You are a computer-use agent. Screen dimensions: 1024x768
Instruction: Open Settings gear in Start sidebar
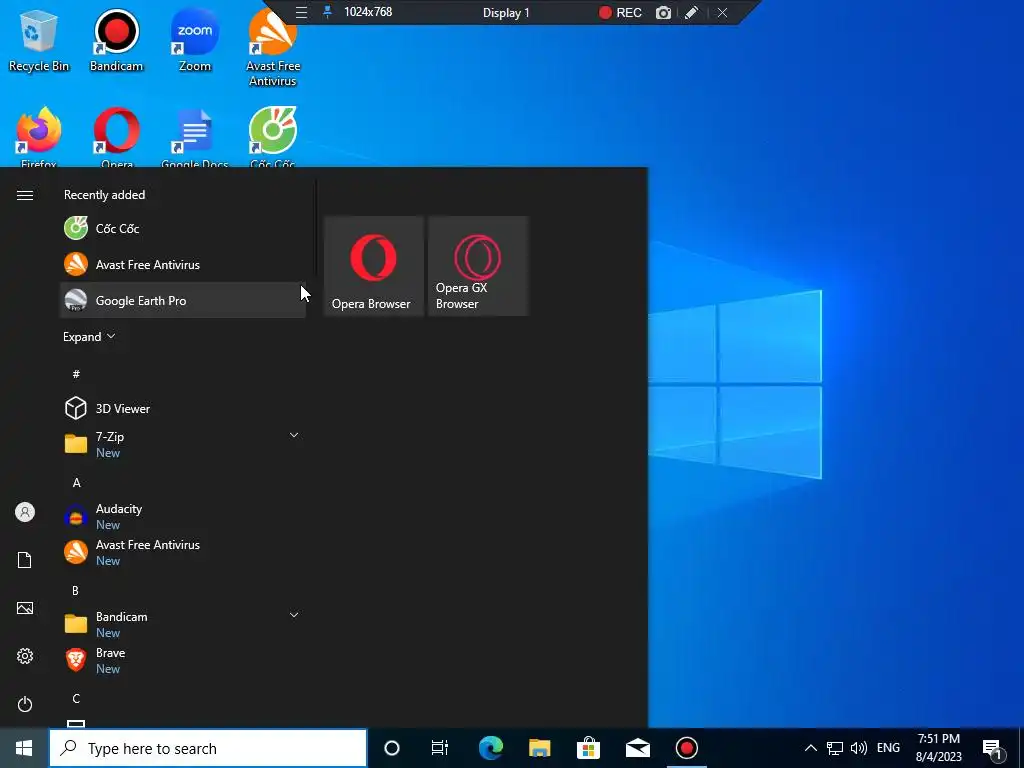tap(25, 656)
